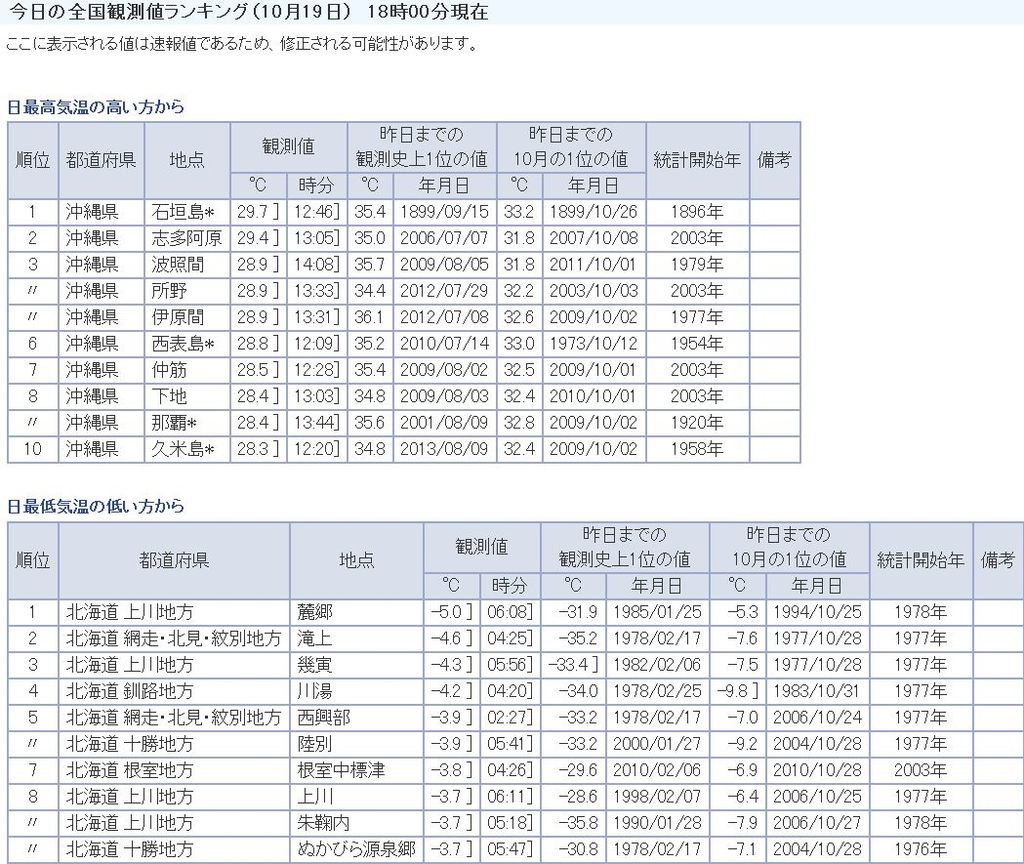Click the 北海道 釧路地方 prefecture cell
The image size is (1024, 864).
point(130,691)
